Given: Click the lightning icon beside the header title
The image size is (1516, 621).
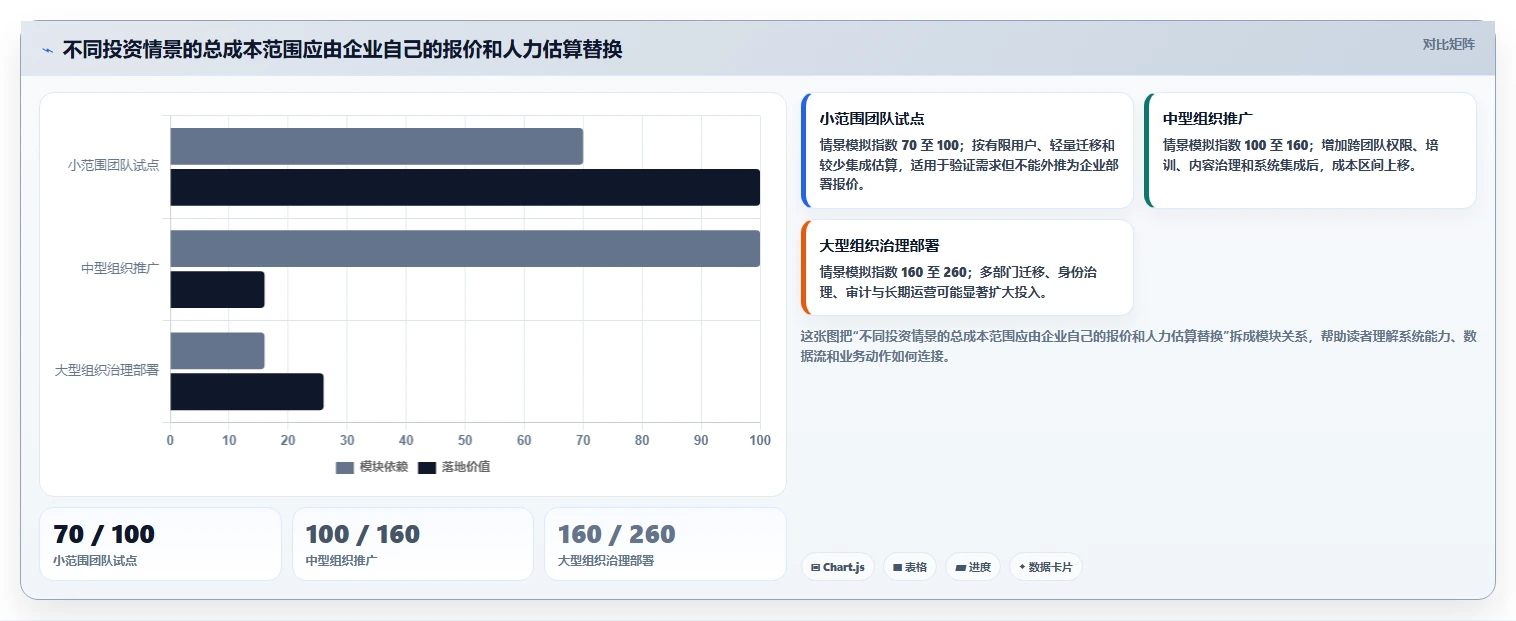Looking at the screenshot, I should click(47, 50).
